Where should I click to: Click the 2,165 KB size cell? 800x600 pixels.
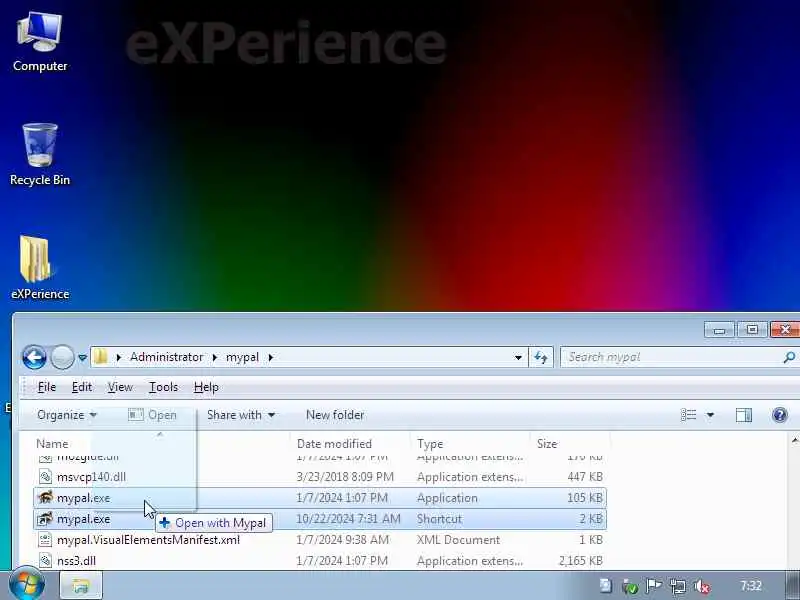coord(581,561)
